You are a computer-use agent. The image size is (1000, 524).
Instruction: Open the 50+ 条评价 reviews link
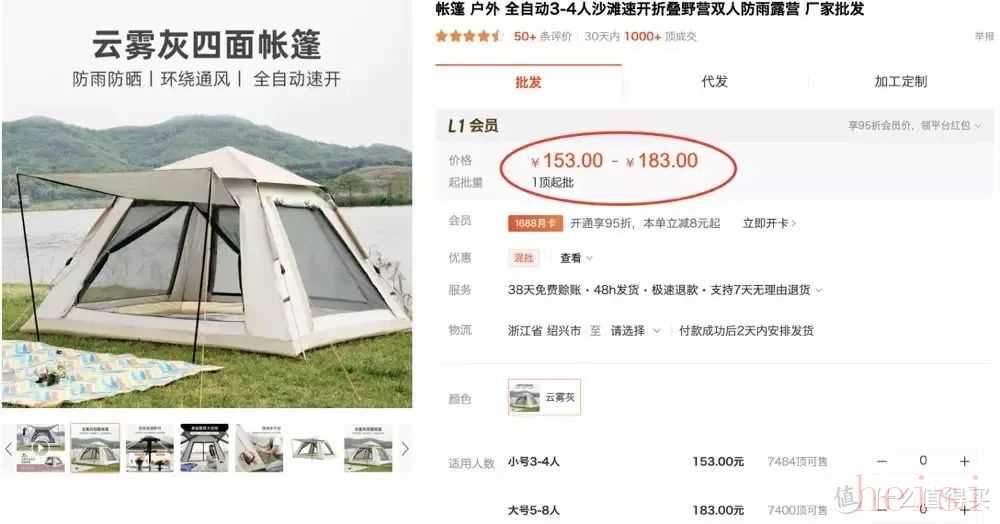543,36
